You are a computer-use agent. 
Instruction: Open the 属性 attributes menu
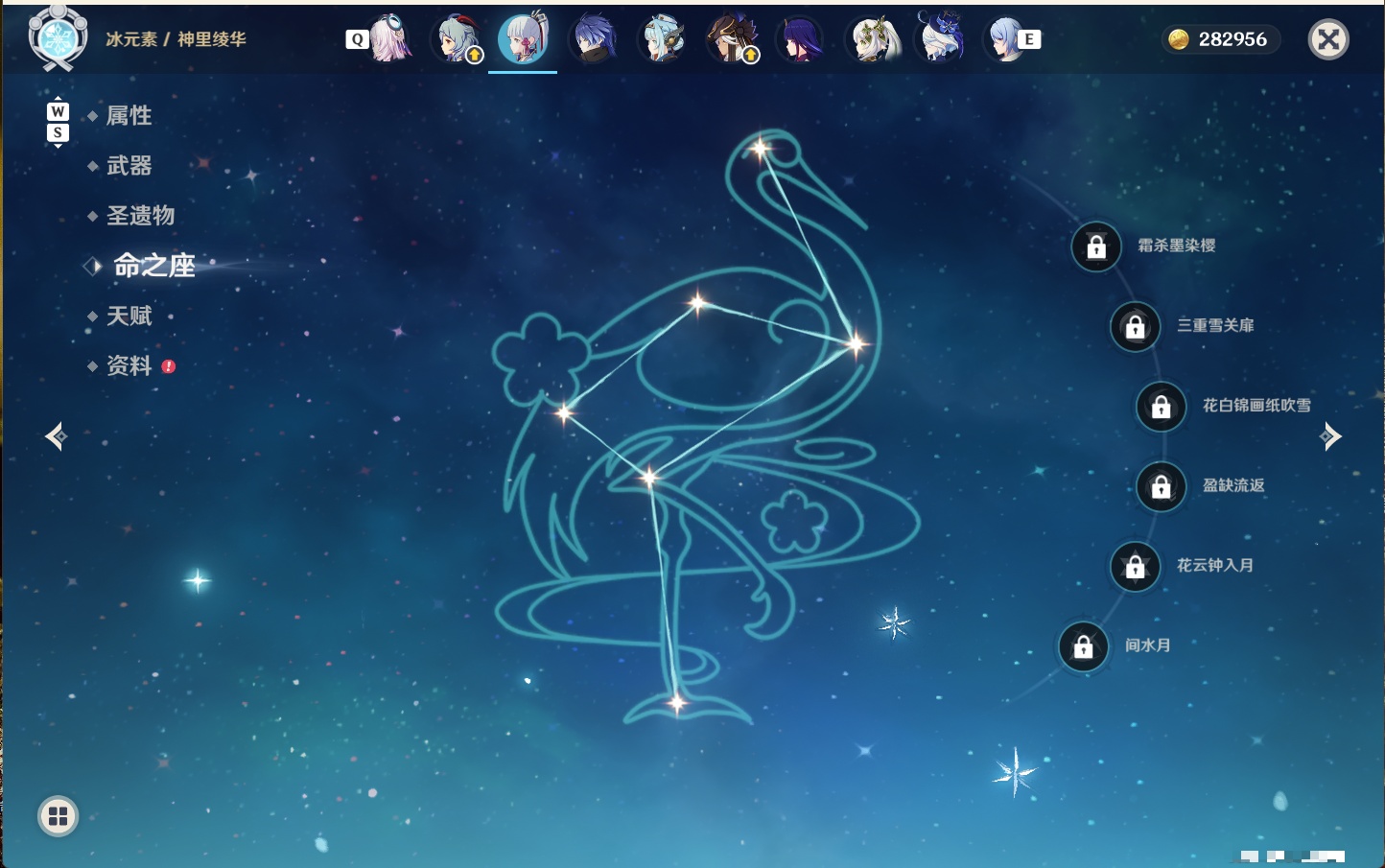(129, 116)
